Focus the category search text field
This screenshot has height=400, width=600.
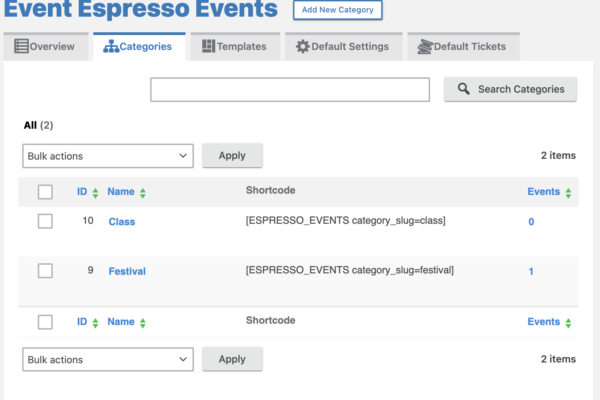click(x=290, y=89)
